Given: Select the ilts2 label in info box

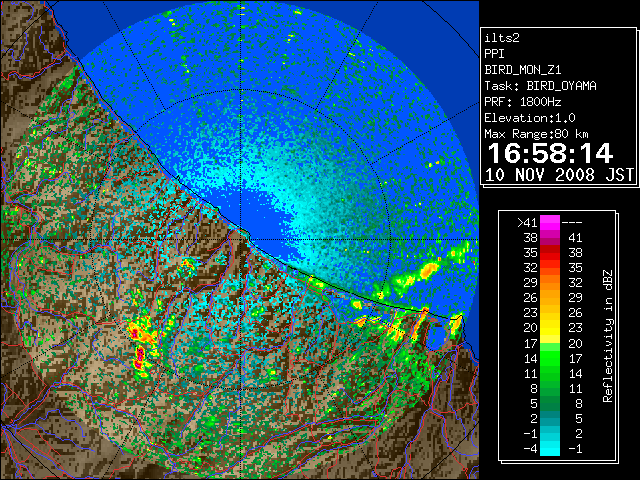Looking at the screenshot, I should [x=502, y=38].
